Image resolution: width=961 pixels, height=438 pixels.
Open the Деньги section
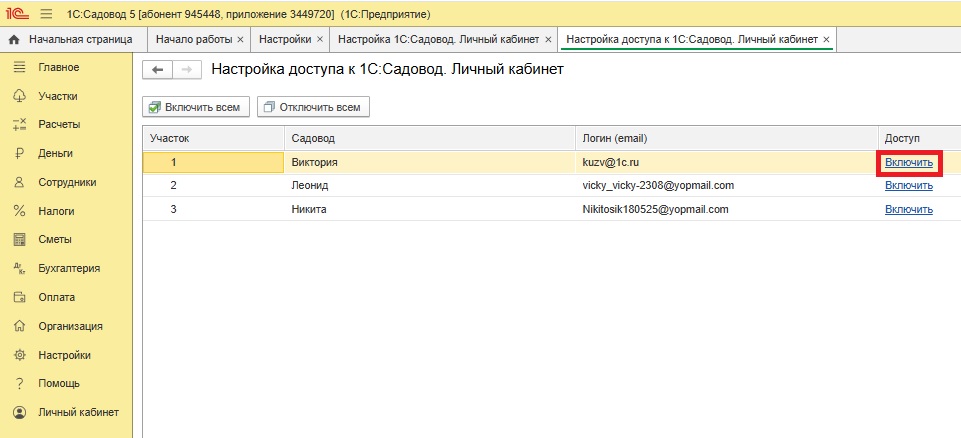click(55, 153)
